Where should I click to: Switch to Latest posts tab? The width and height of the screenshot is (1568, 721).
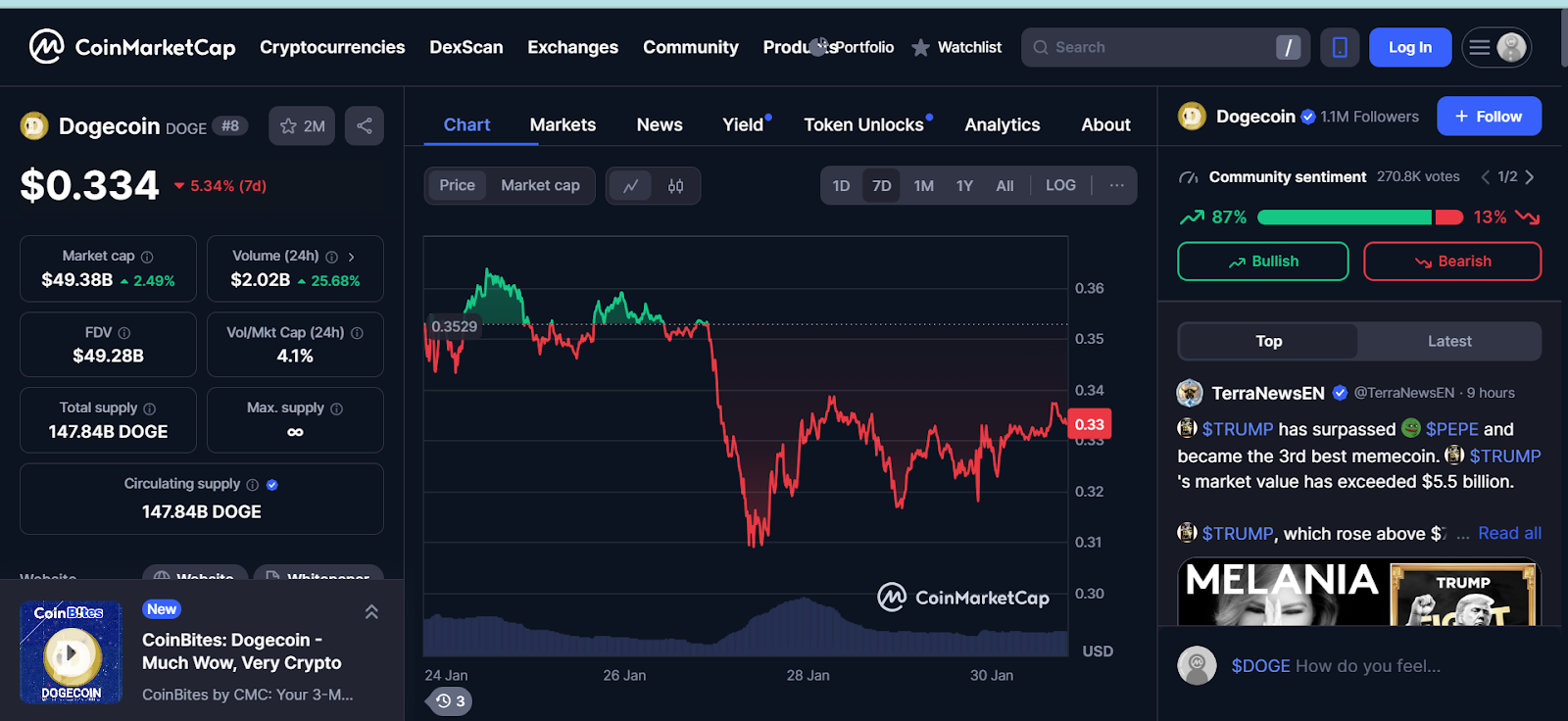click(1448, 341)
